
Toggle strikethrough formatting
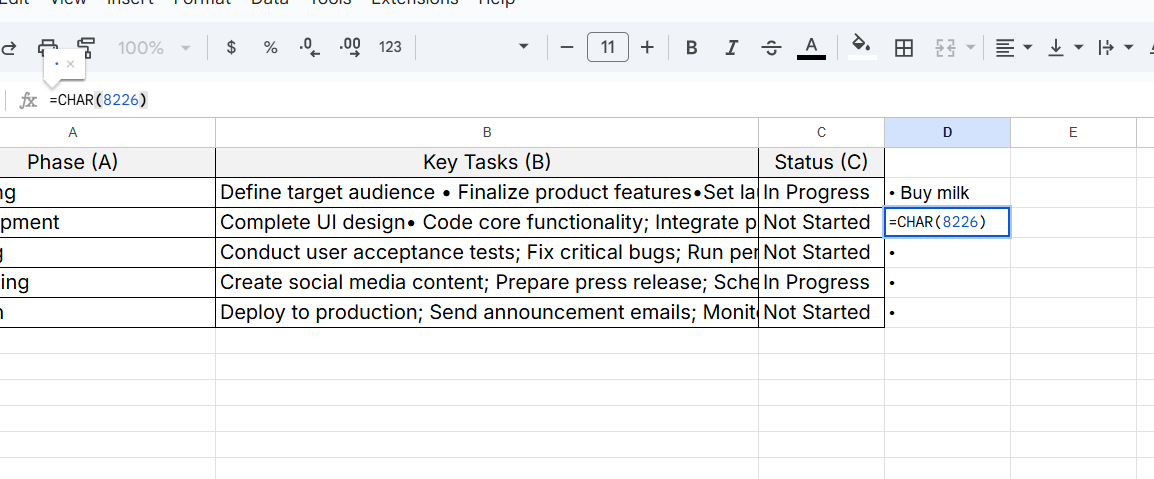pos(771,47)
